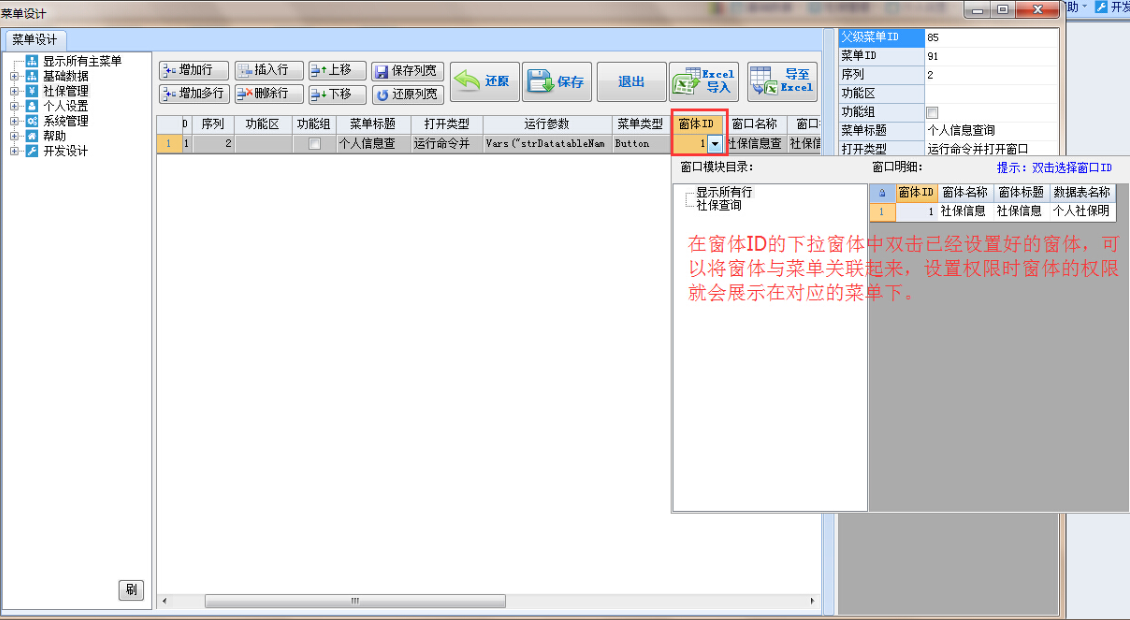Save column widths with 保存列宽

(x=407, y=71)
